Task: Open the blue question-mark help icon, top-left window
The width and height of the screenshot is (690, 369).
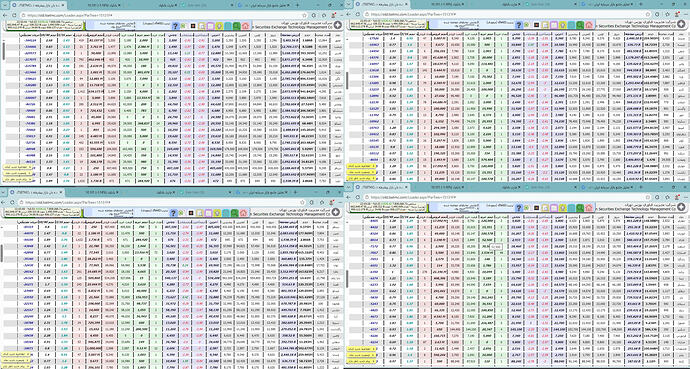Action: [175, 26]
